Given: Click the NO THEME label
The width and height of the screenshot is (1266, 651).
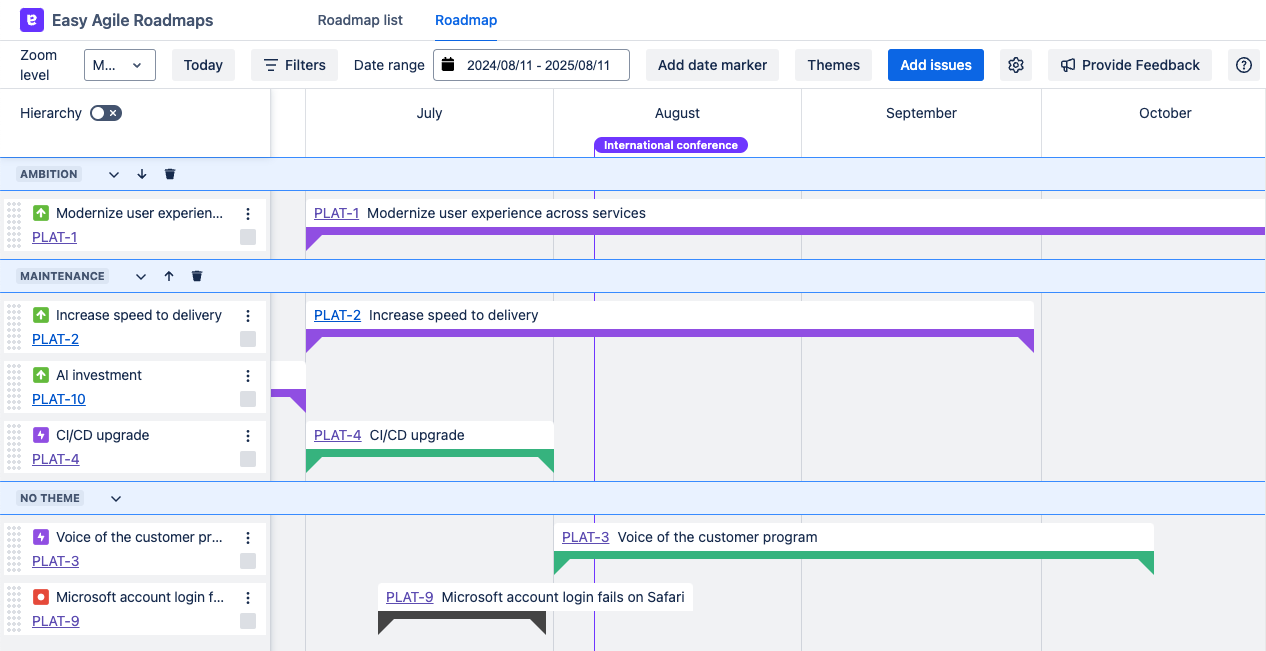Looking at the screenshot, I should 50,498.
